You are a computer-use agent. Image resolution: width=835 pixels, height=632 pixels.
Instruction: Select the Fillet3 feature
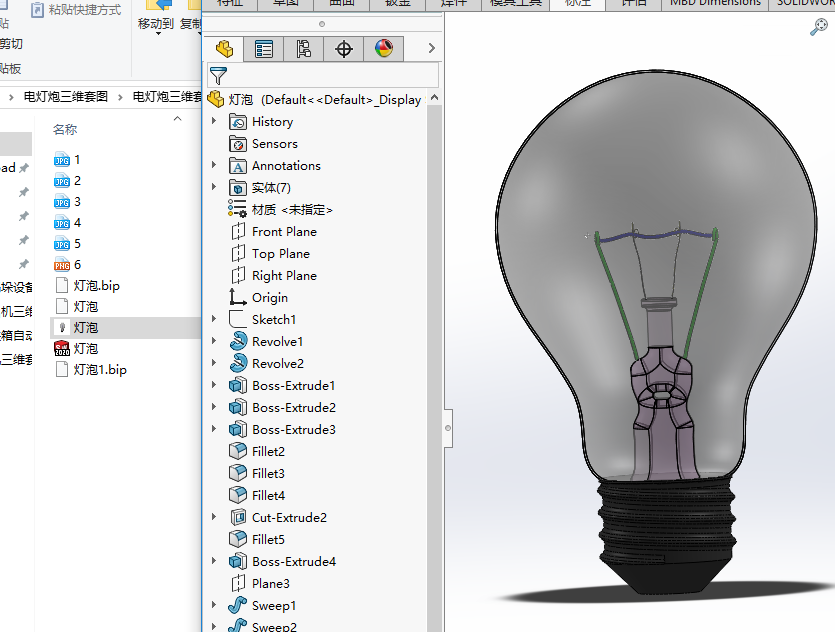(268, 474)
